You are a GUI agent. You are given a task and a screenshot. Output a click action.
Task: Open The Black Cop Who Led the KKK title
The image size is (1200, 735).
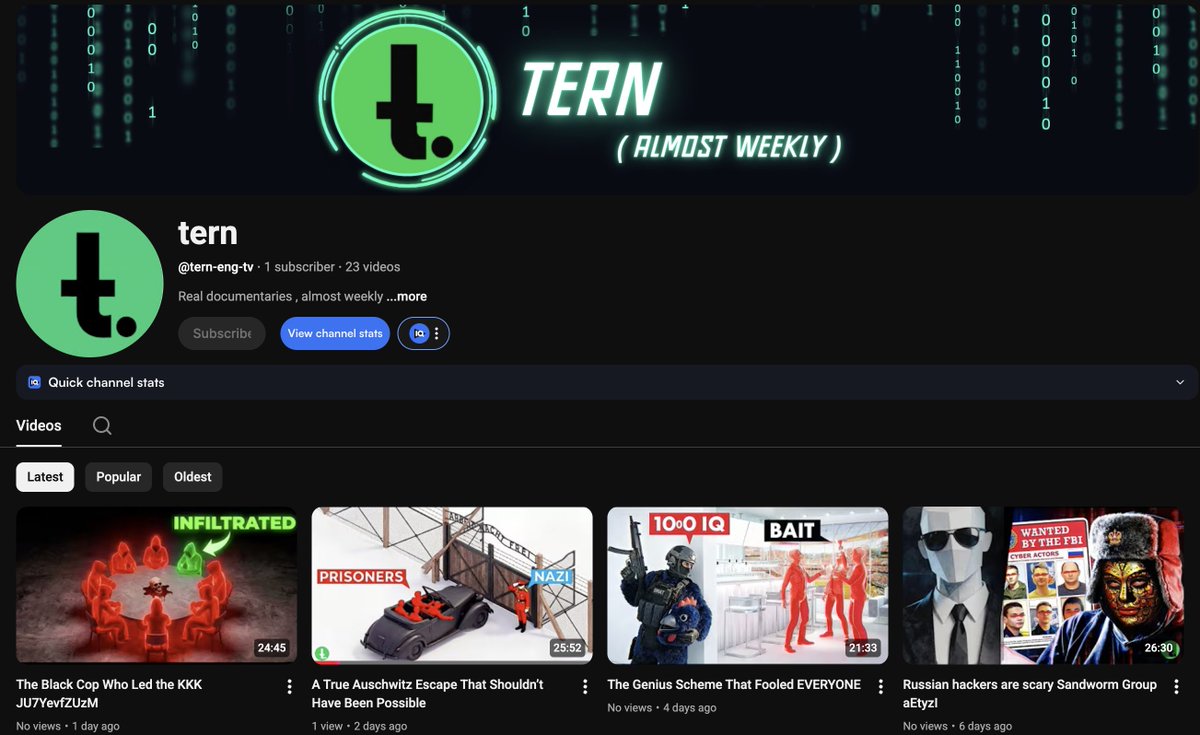point(109,694)
